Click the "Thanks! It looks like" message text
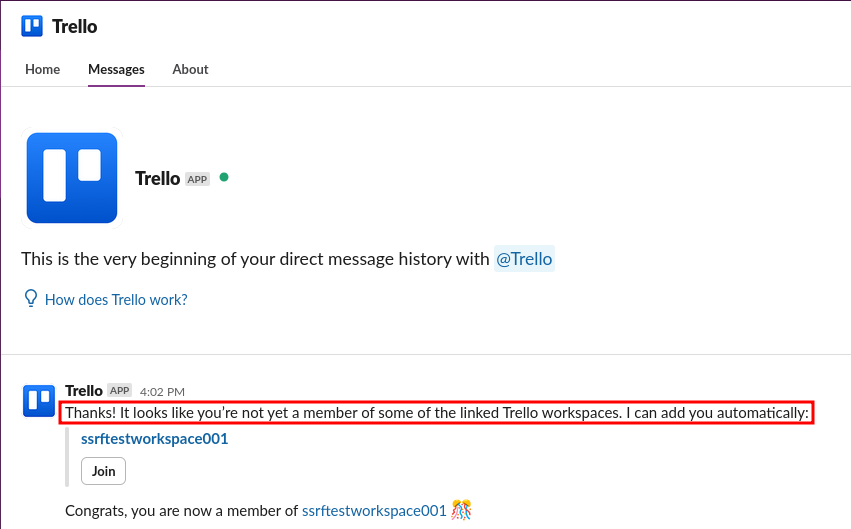Screen dimensions: 851x529 (x=437, y=414)
